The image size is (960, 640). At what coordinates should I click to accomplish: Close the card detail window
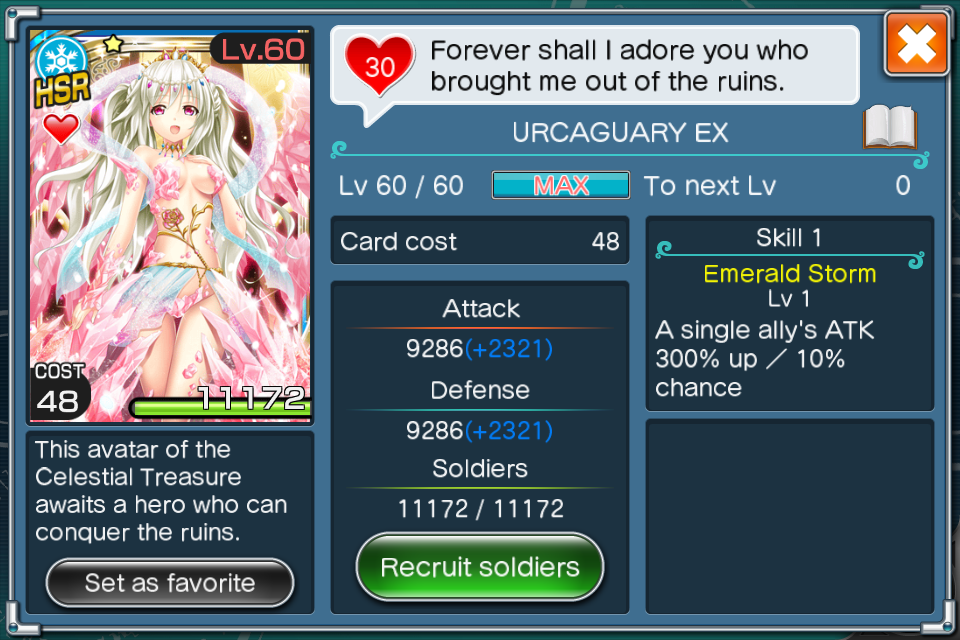(x=917, y=45)
